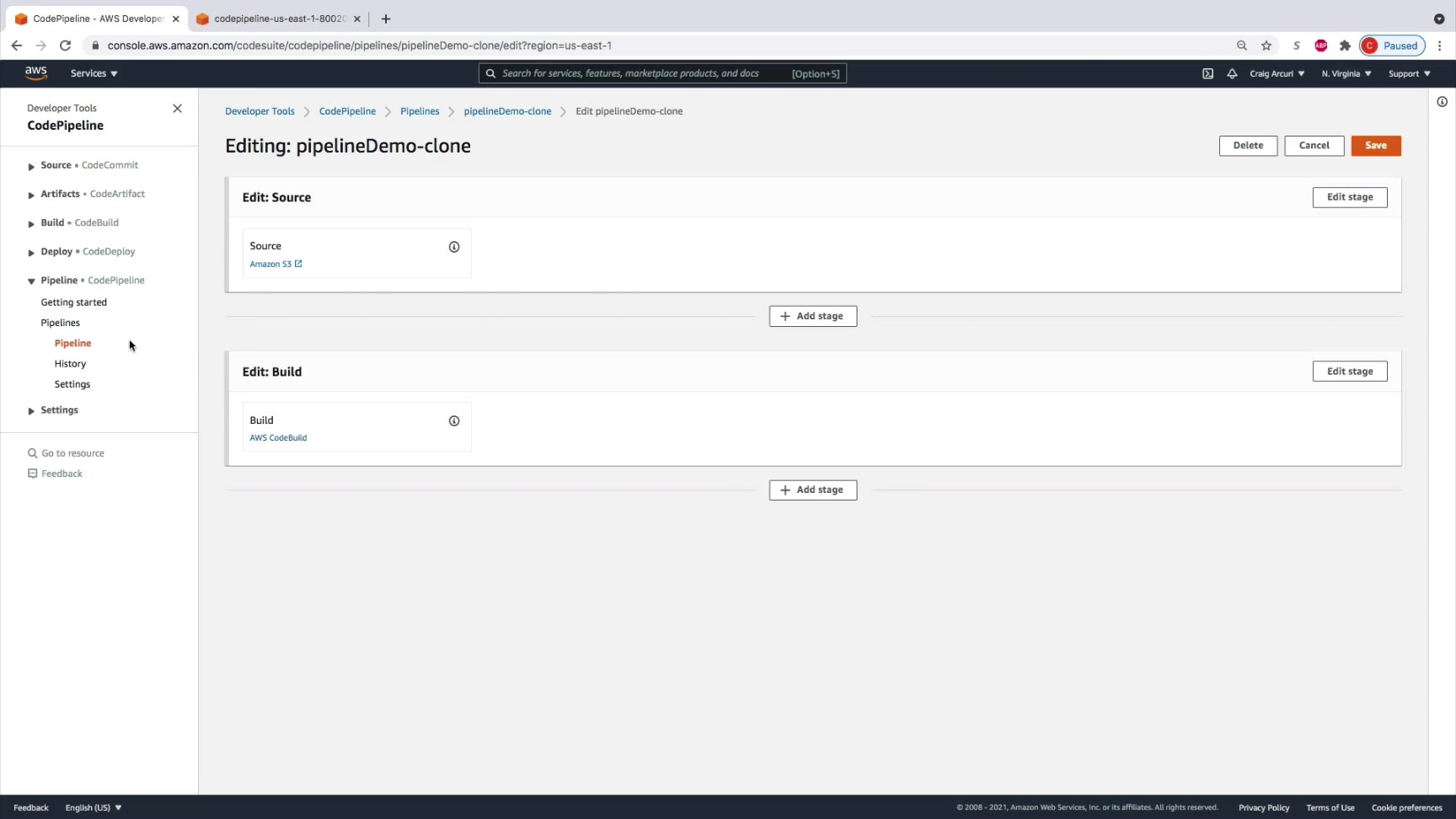The width and height of the screenshot is (1456, 819).
Task: Go to Developer Tools breadcrumb
Action: click(x=260, y=111)
